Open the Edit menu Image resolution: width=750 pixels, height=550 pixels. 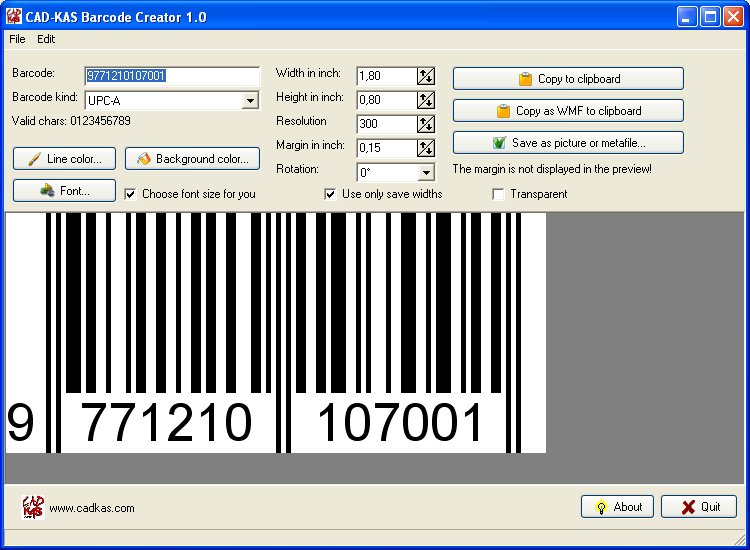[46, 39]
